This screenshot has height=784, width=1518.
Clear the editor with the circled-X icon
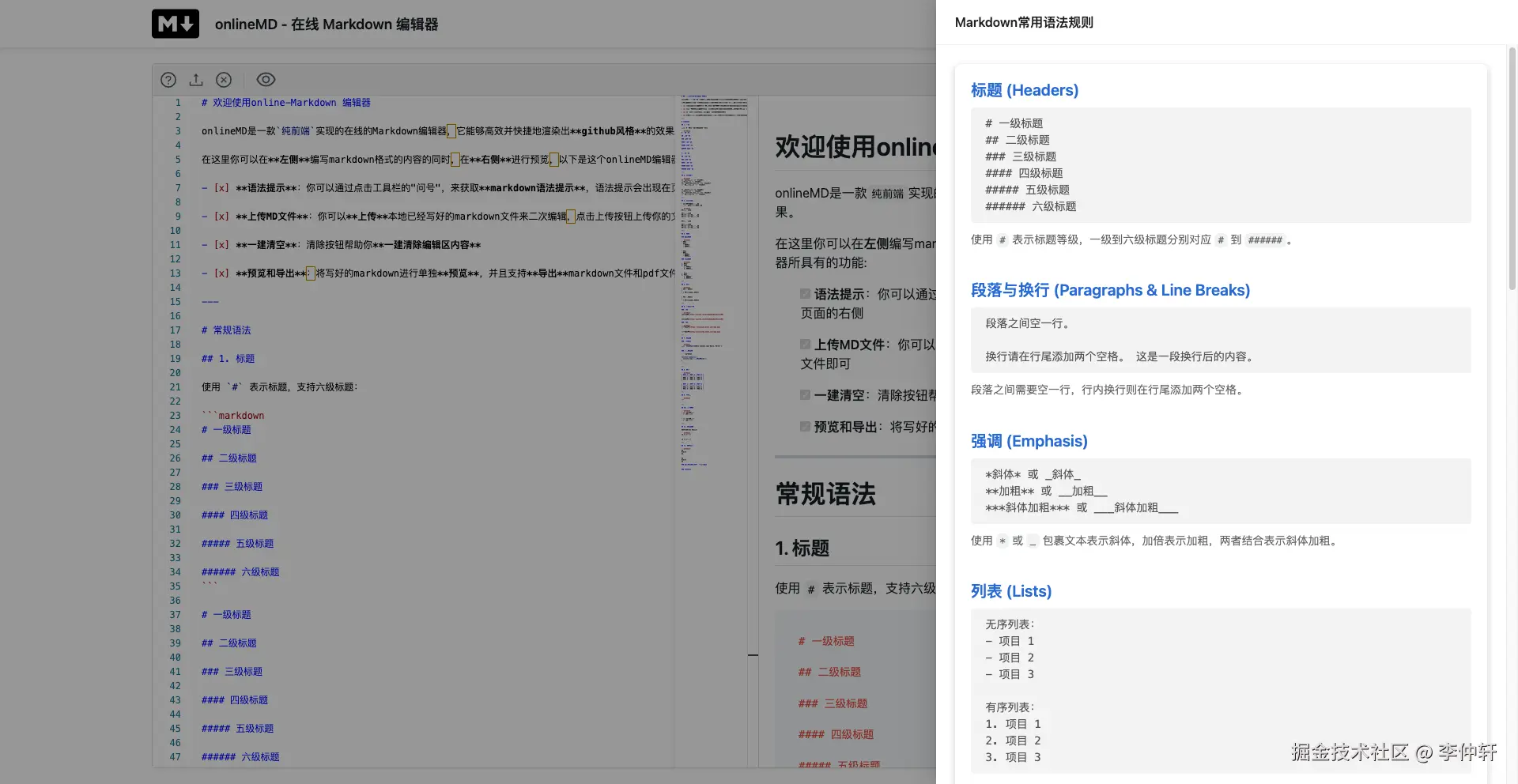point(224,80)
